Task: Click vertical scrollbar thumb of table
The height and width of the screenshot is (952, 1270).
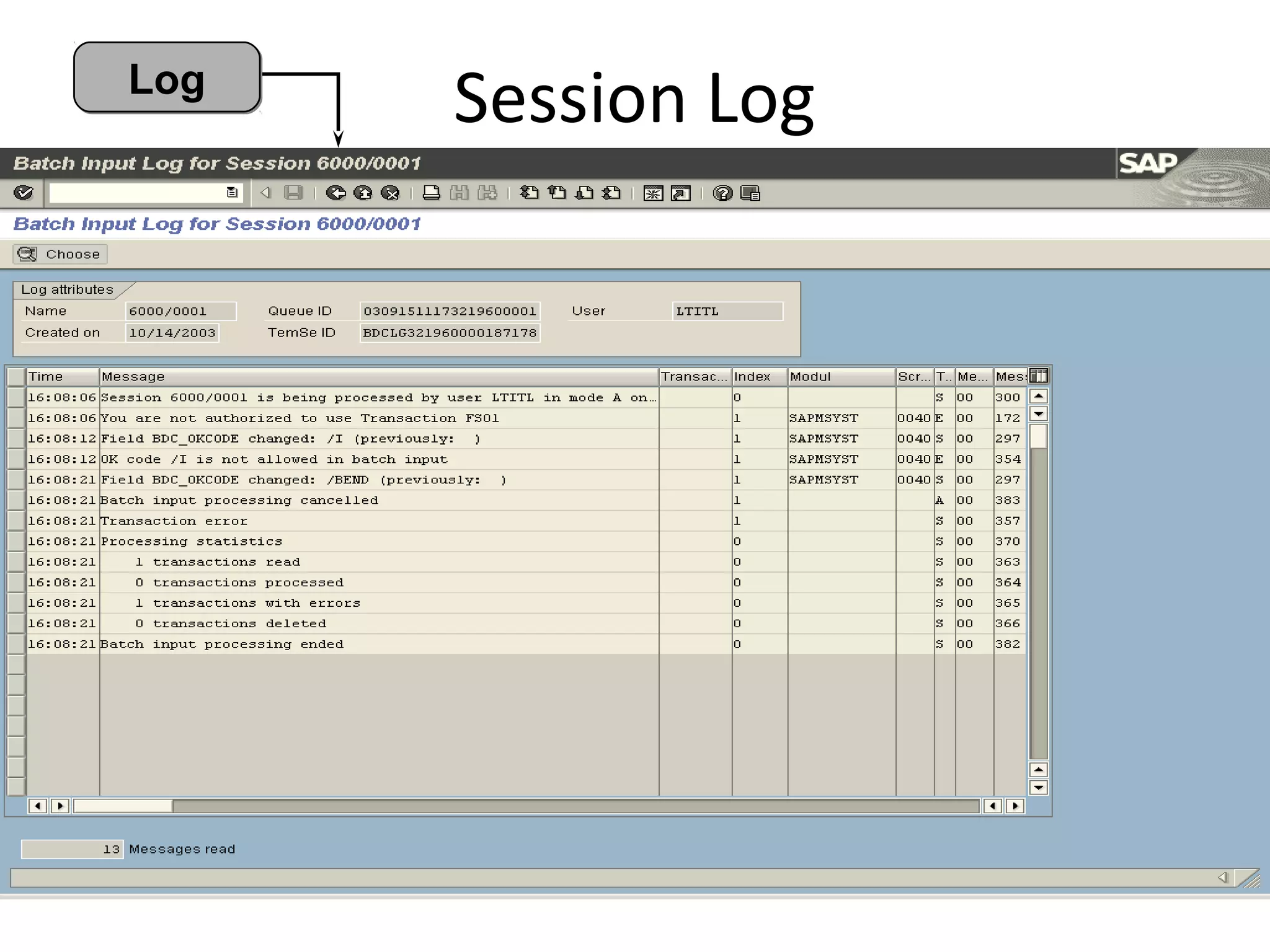Action: [x=1038, y=436]
